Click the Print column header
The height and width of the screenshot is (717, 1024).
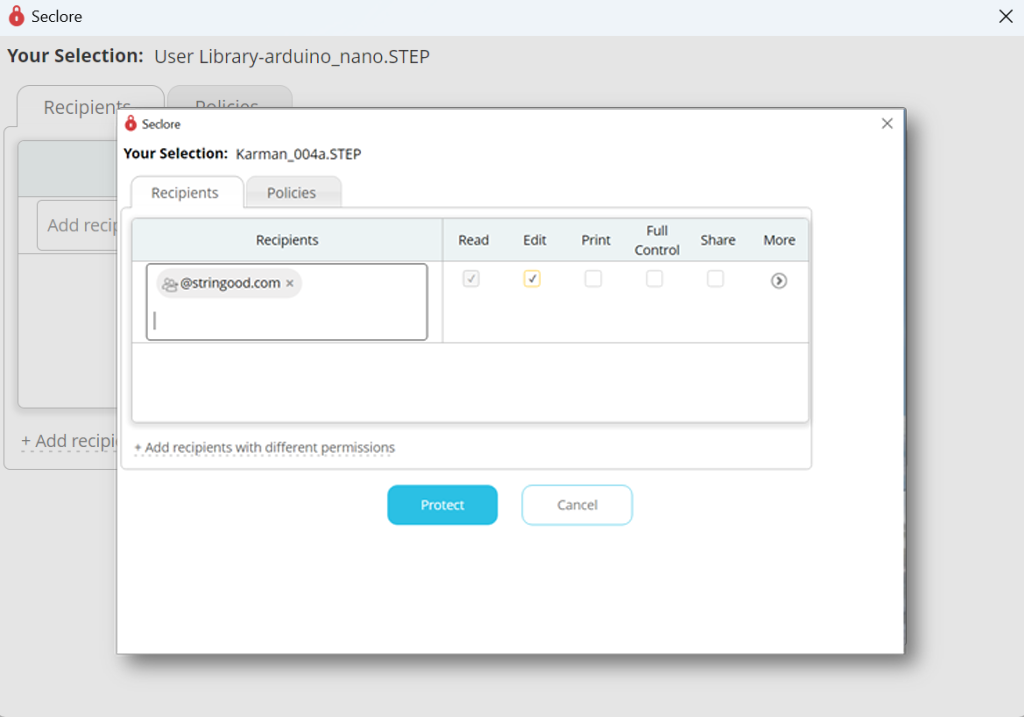point(596,240)
